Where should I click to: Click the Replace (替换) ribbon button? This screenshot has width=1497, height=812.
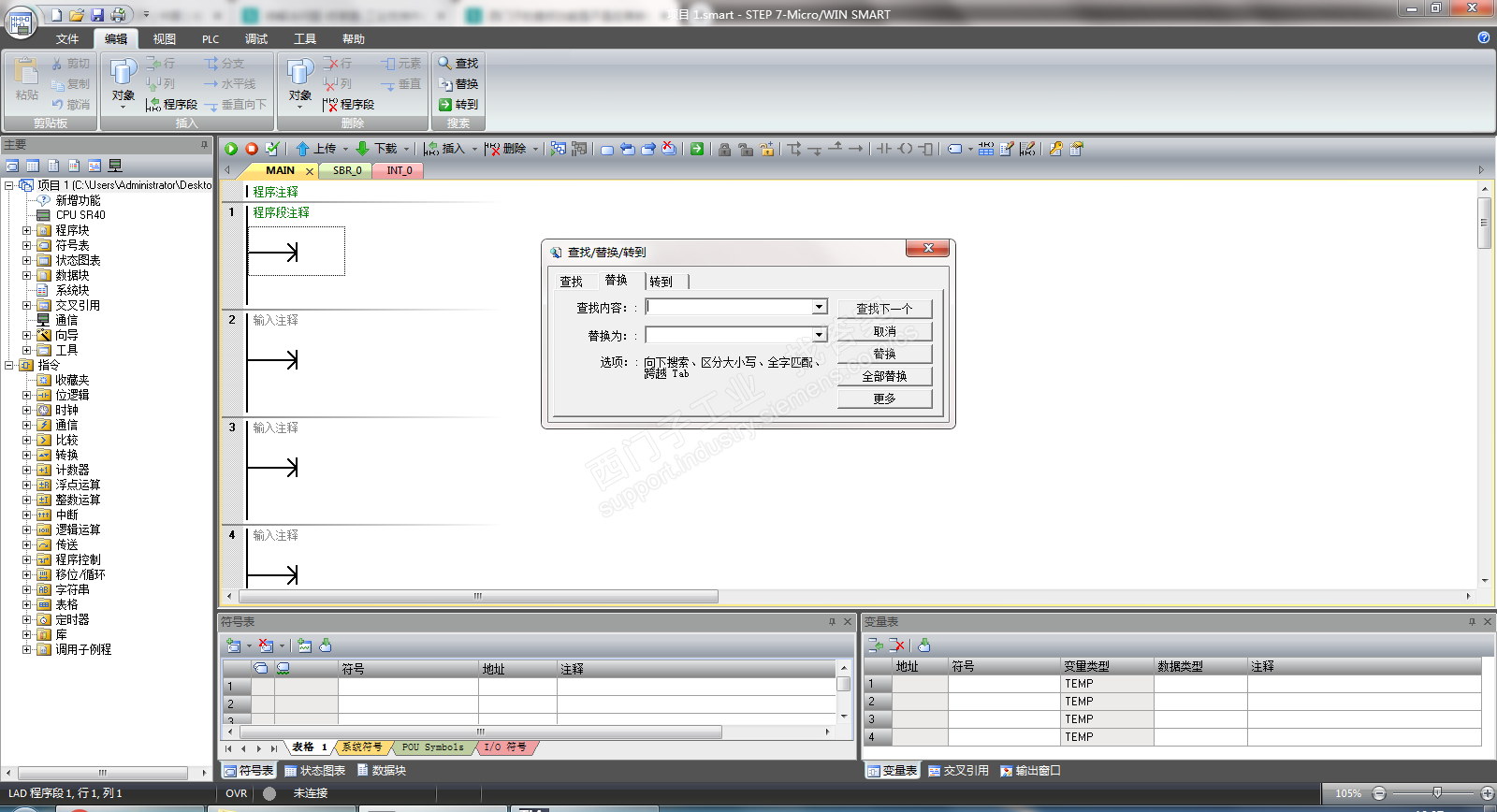[x=458, y=83]
